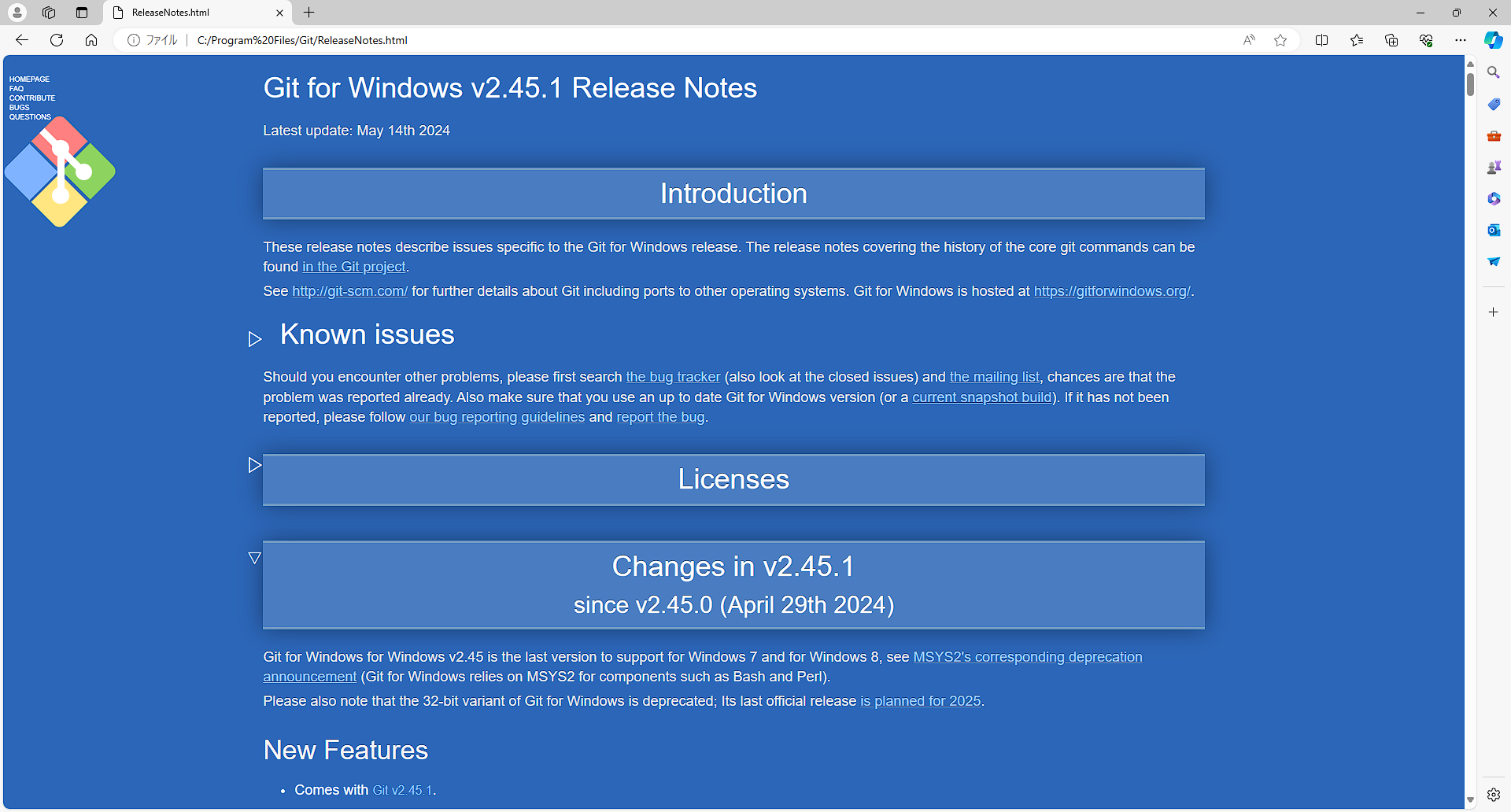Visit the gitforwindows.org link
Screen dimensions: 1511x812
(x=1111, y=291)
